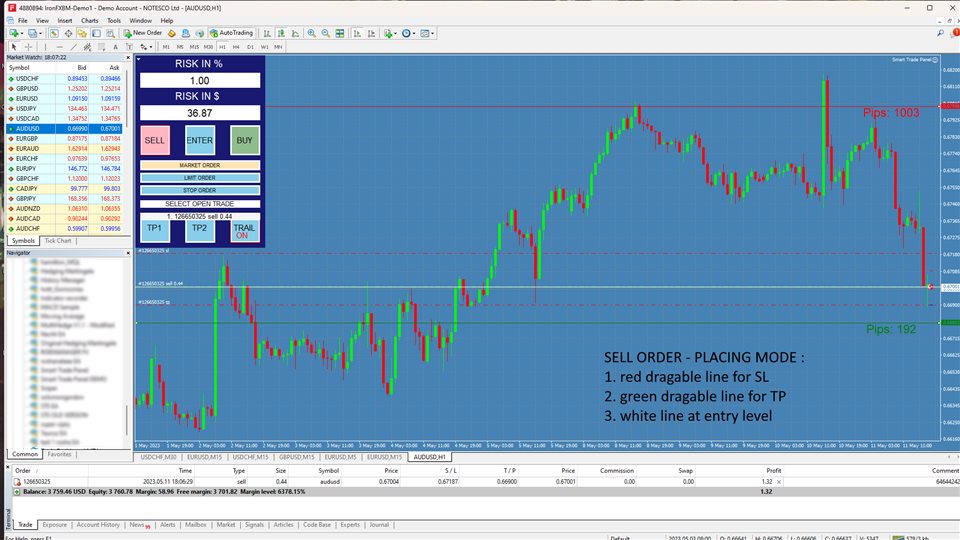Switch chart to bar chart icon

pyautogui.click(x=267, y=33)
